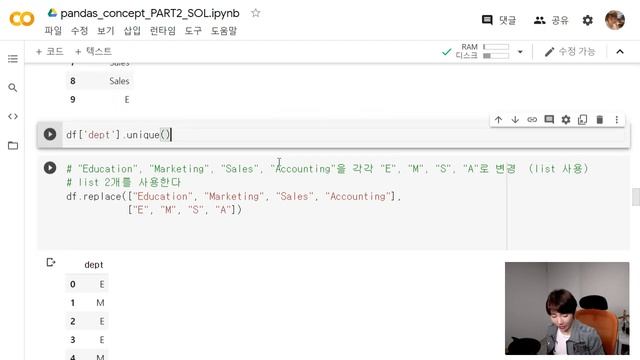The image size is (640, 360).
Task: Open the 파일 menu
Action: pos(53,31)
